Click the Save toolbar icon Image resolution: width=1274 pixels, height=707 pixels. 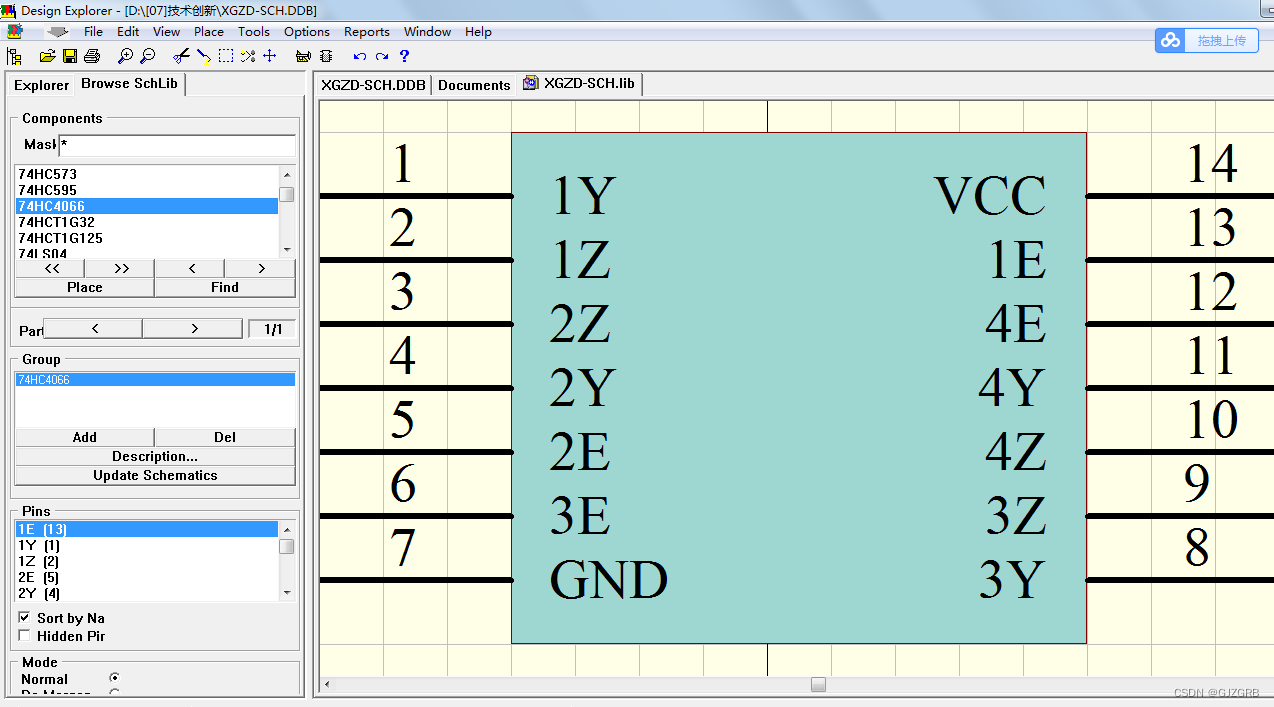click(x=69, y=56)
